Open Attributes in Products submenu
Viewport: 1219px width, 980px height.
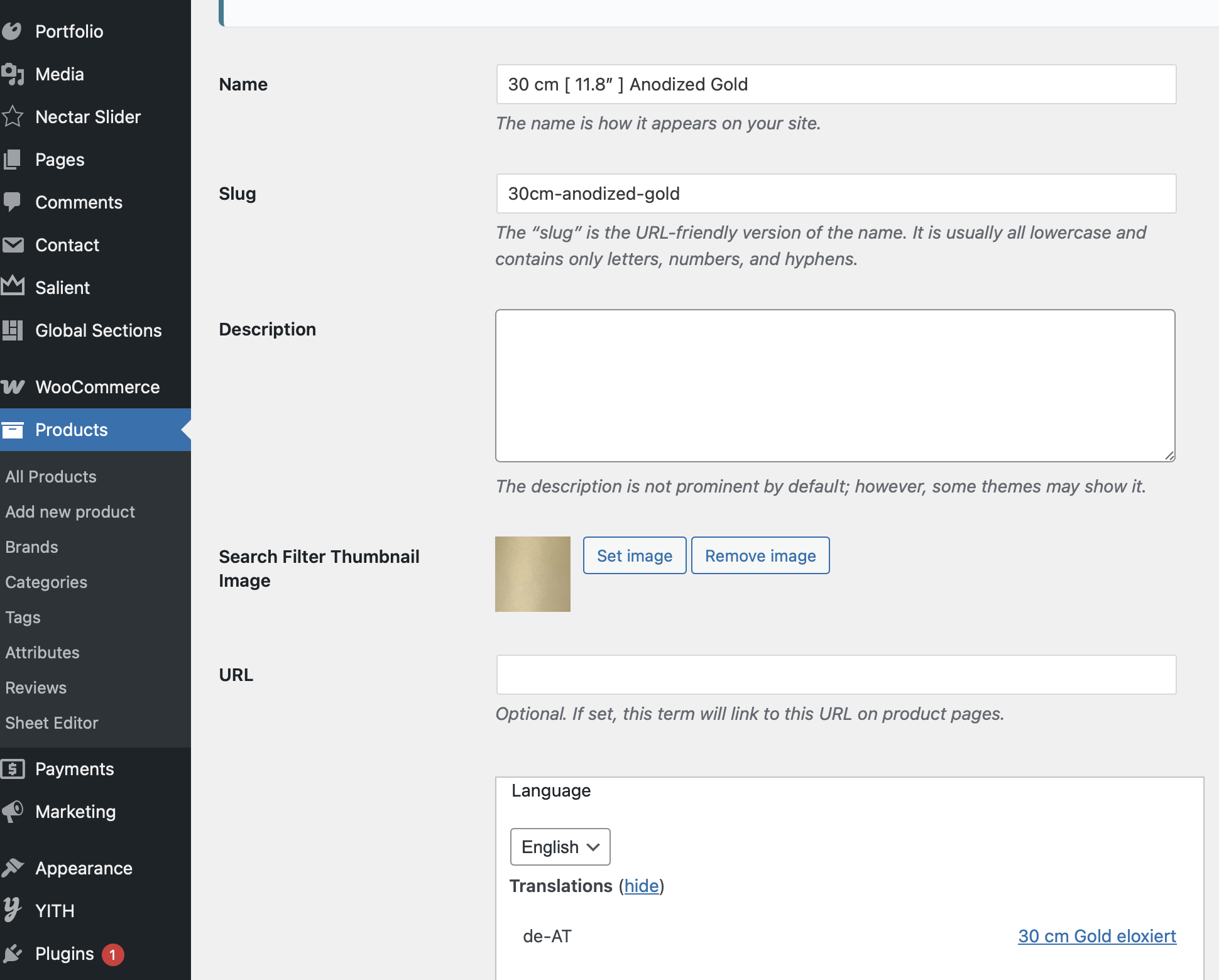pos(42,653)
